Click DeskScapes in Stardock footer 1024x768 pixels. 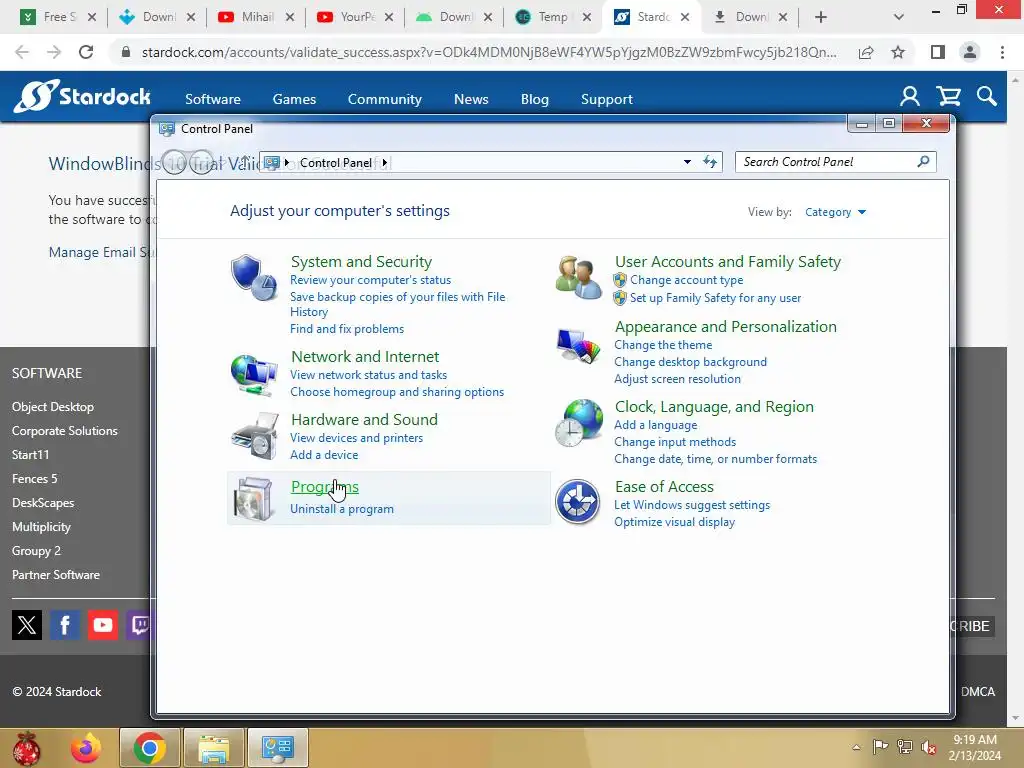[x=43, y=503]
